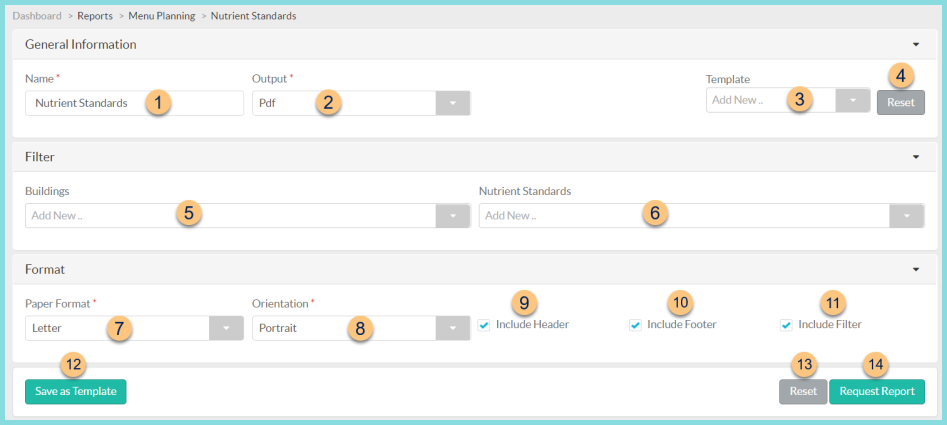Click the Save as Template button
This screenshot has width=947, height=425.
click(75, 392)
